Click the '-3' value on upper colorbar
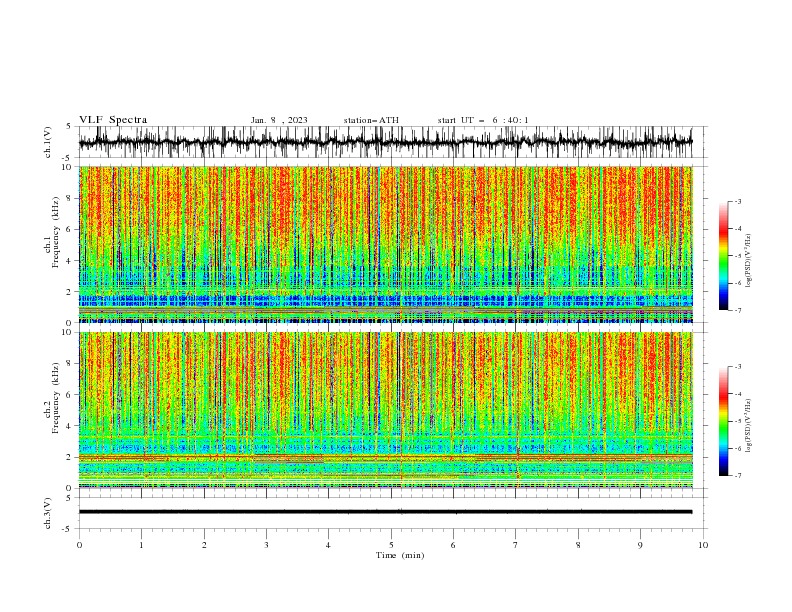The width and height of the screenshot is (792, 612). (x=738, y=201)
